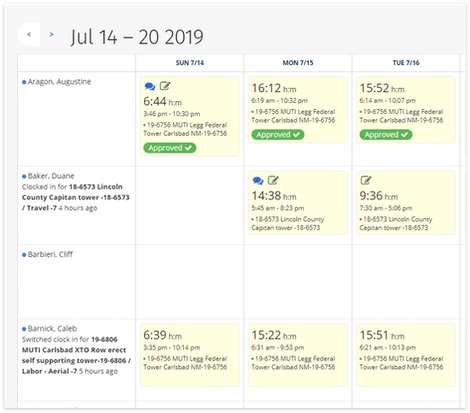The height and width of the screenshot is (413, 470).
Task: Select the SUN 7/14 column header
Action: [x=190, y=63]
